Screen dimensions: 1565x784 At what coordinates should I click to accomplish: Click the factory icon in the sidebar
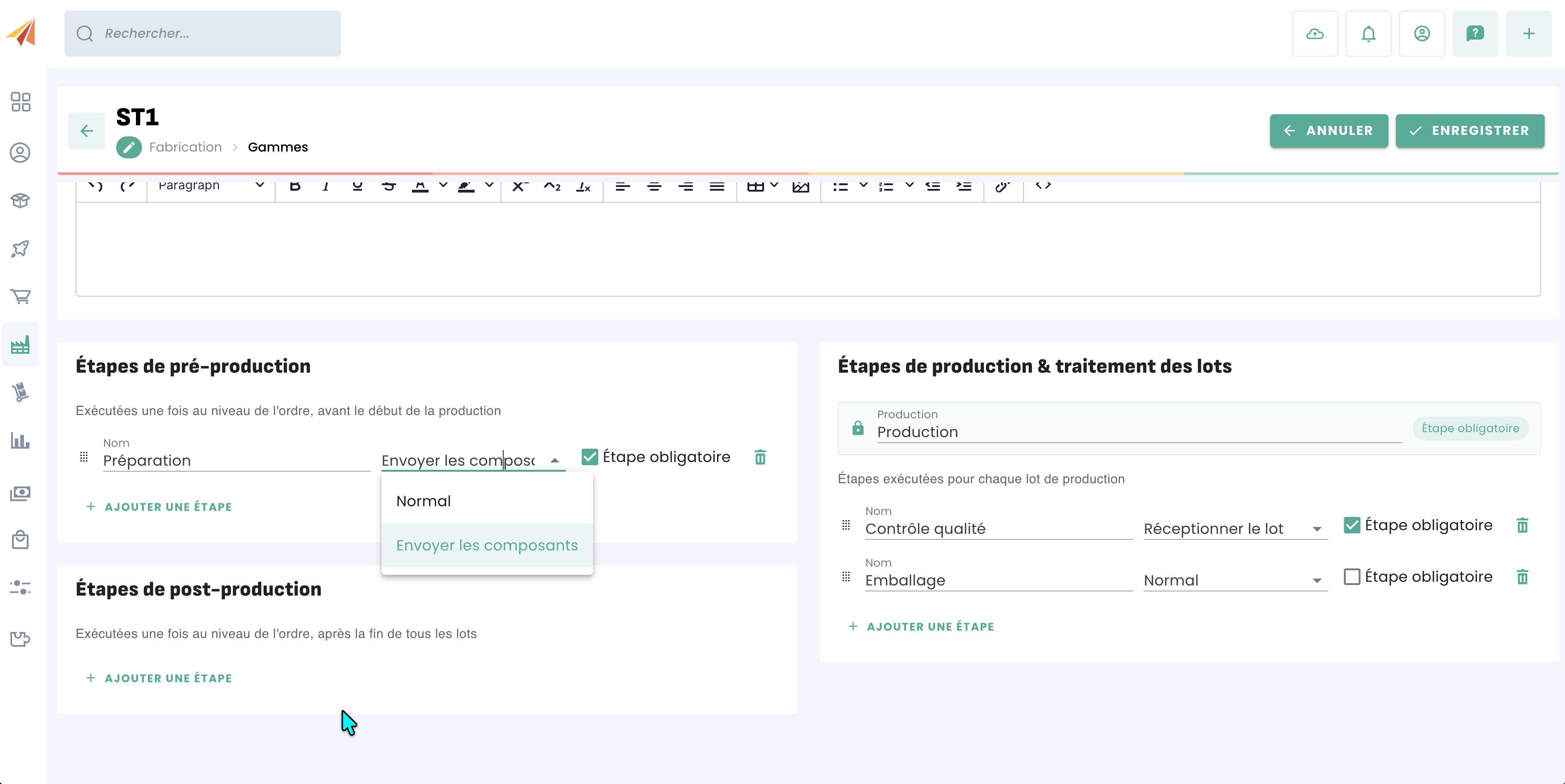coord(20,345)
